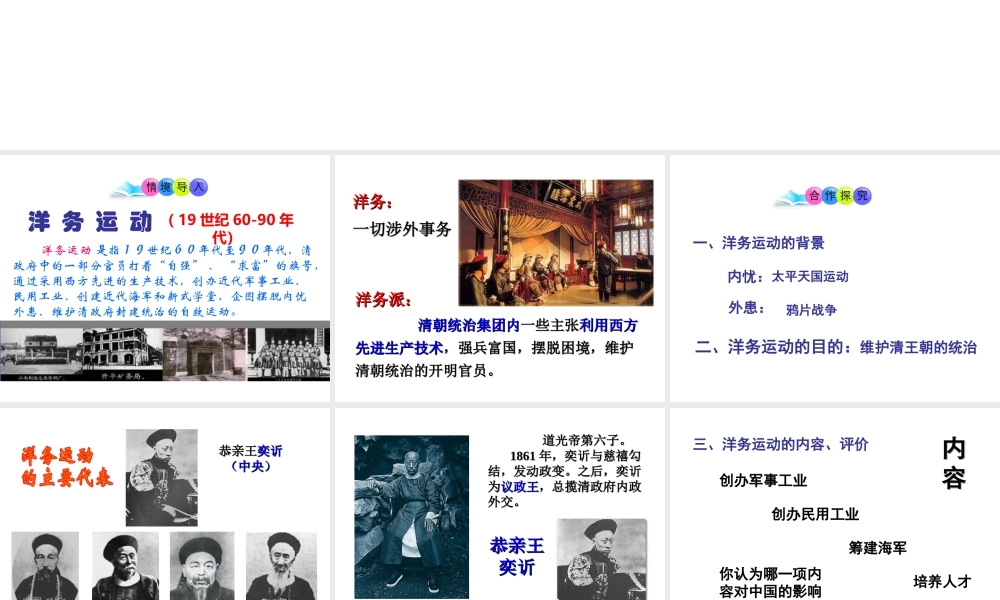
Task: Click the 鸦片战争 text
Action: click(x=811, y=310)
